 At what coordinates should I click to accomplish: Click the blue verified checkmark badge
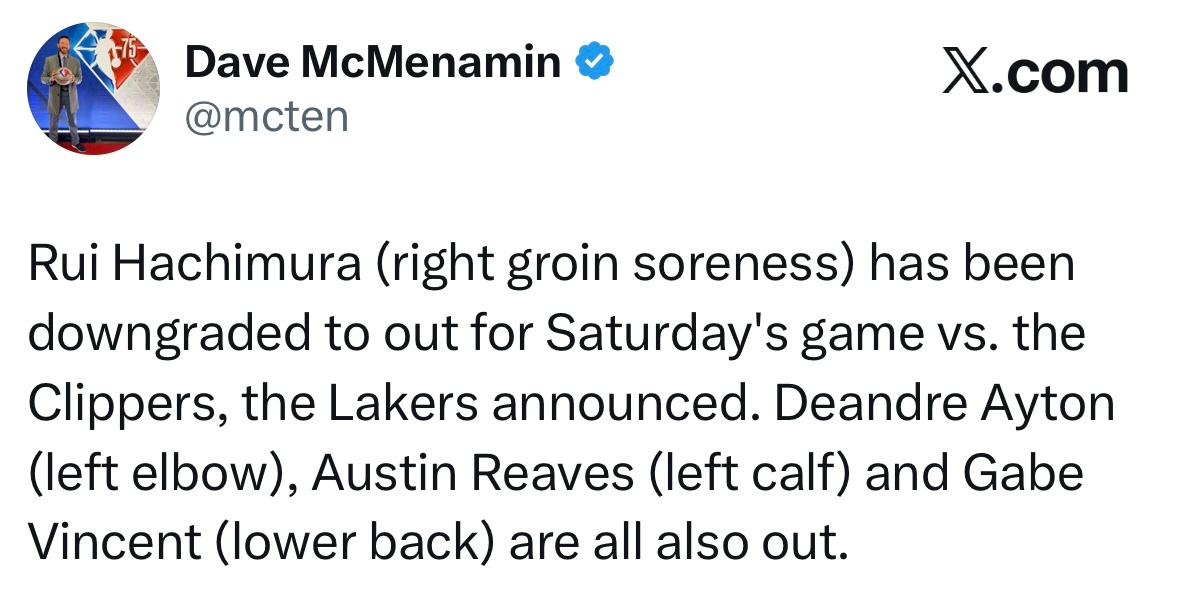pyautogui.click(x=595, y=62)
